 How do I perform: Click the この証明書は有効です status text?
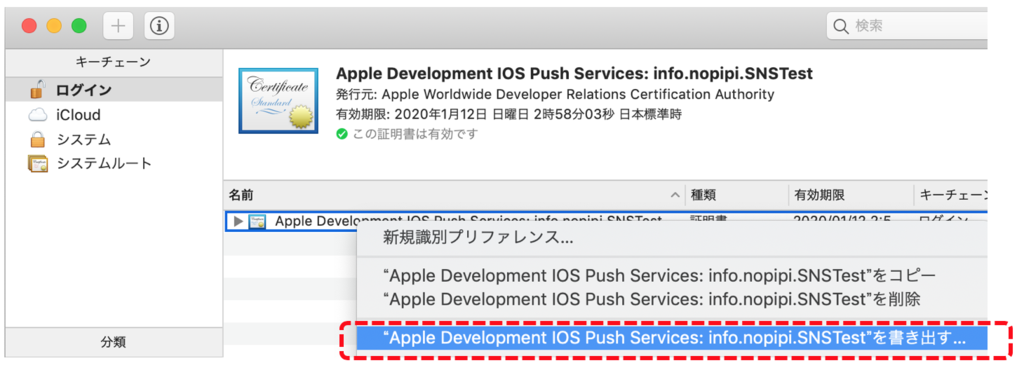point(415,134)
